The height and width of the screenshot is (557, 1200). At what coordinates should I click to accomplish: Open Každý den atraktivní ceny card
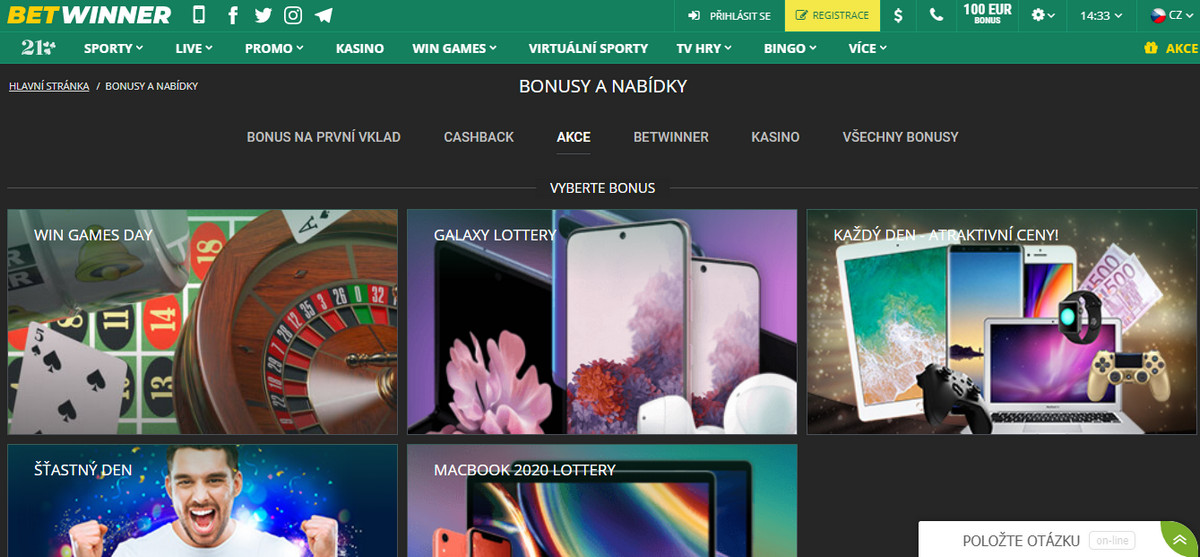coord(1002,321)
